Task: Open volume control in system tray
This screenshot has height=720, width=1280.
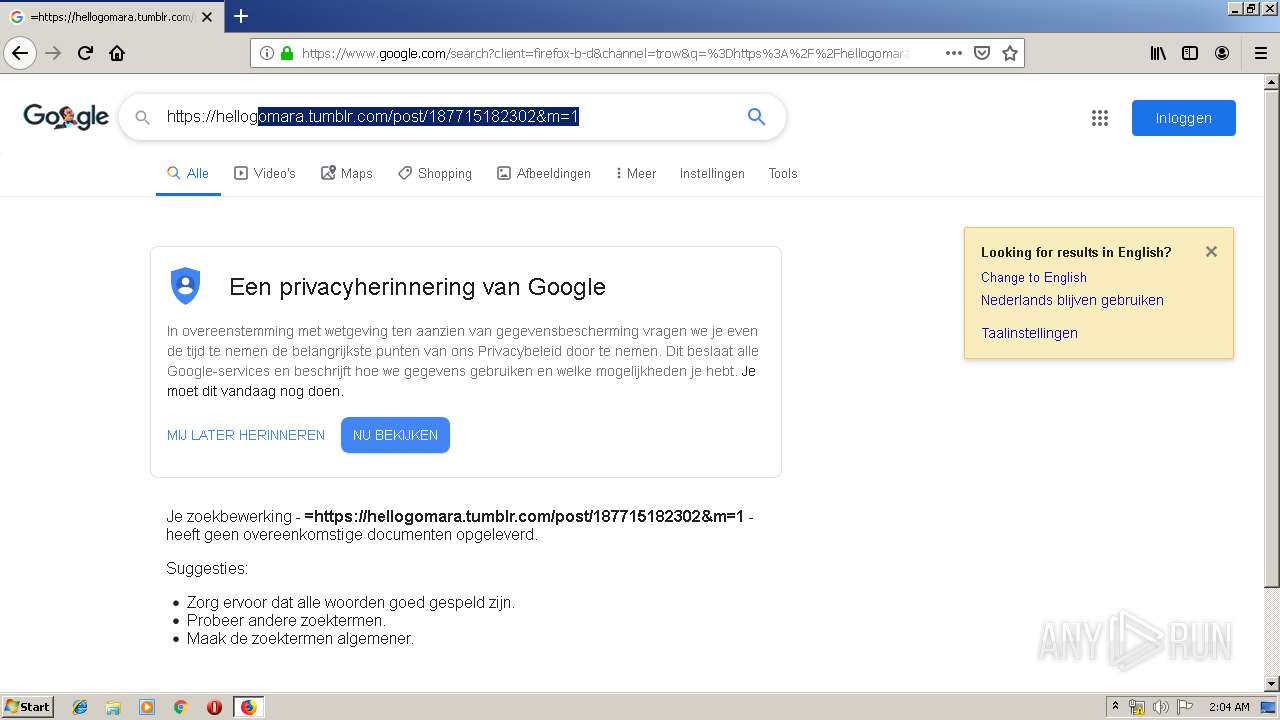Action: [x=1160, y=707]
